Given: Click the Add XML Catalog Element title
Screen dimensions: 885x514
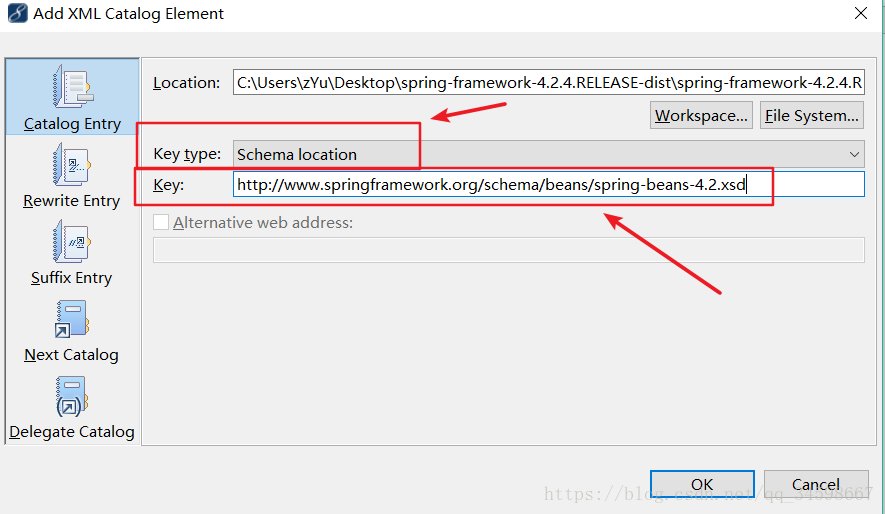Looking at the screenshot, I should click(x=129, y=14).
